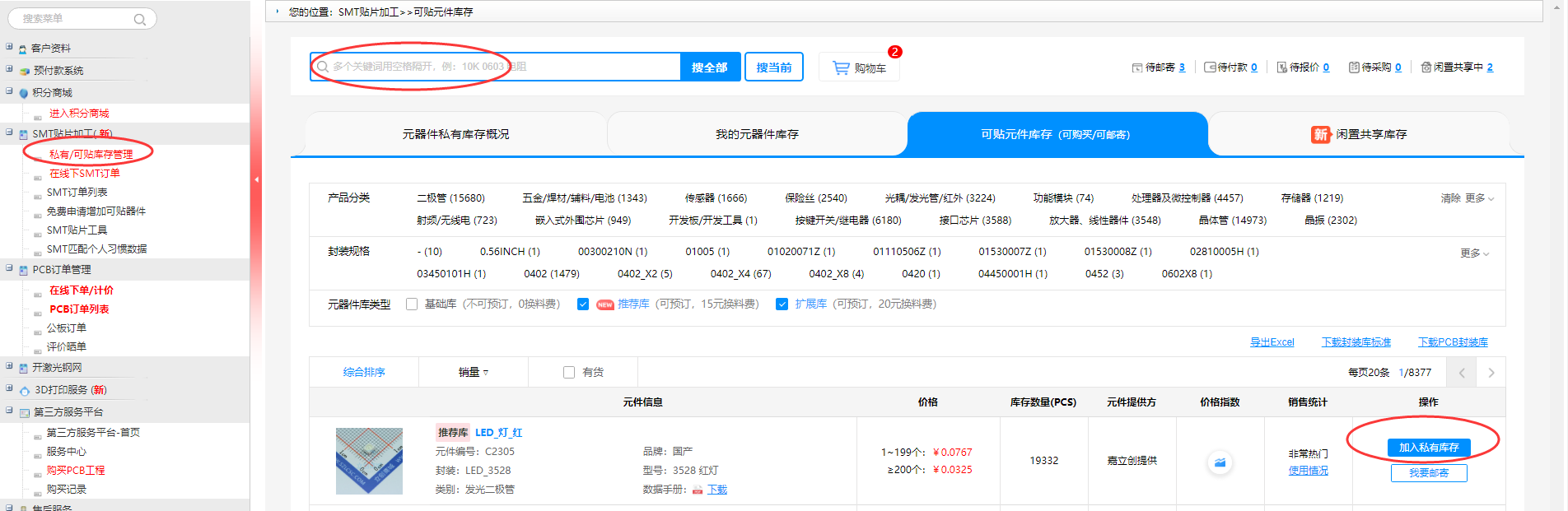Open LED_3528 component thumbnail image
1568x511 pixels.
(369, 461)
